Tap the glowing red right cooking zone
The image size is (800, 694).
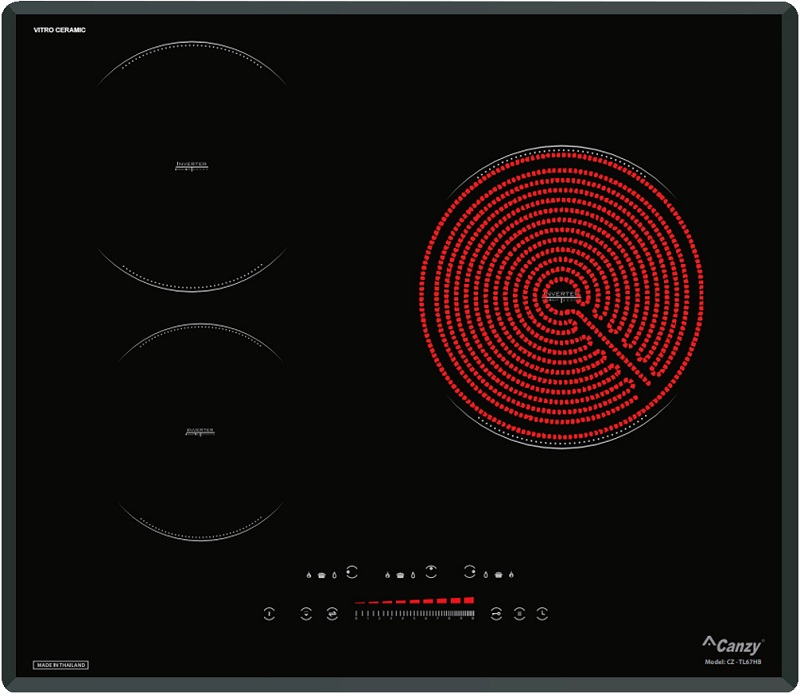561,297
